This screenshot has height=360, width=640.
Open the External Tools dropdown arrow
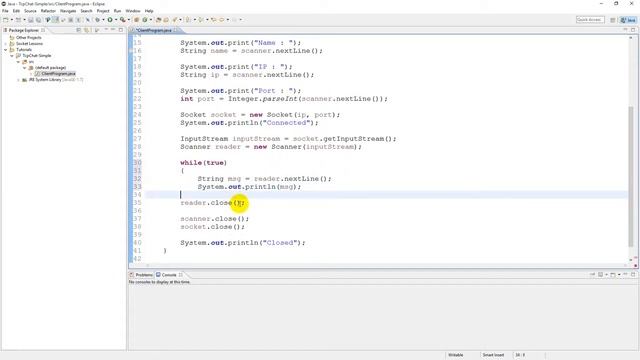click(128, 20)
